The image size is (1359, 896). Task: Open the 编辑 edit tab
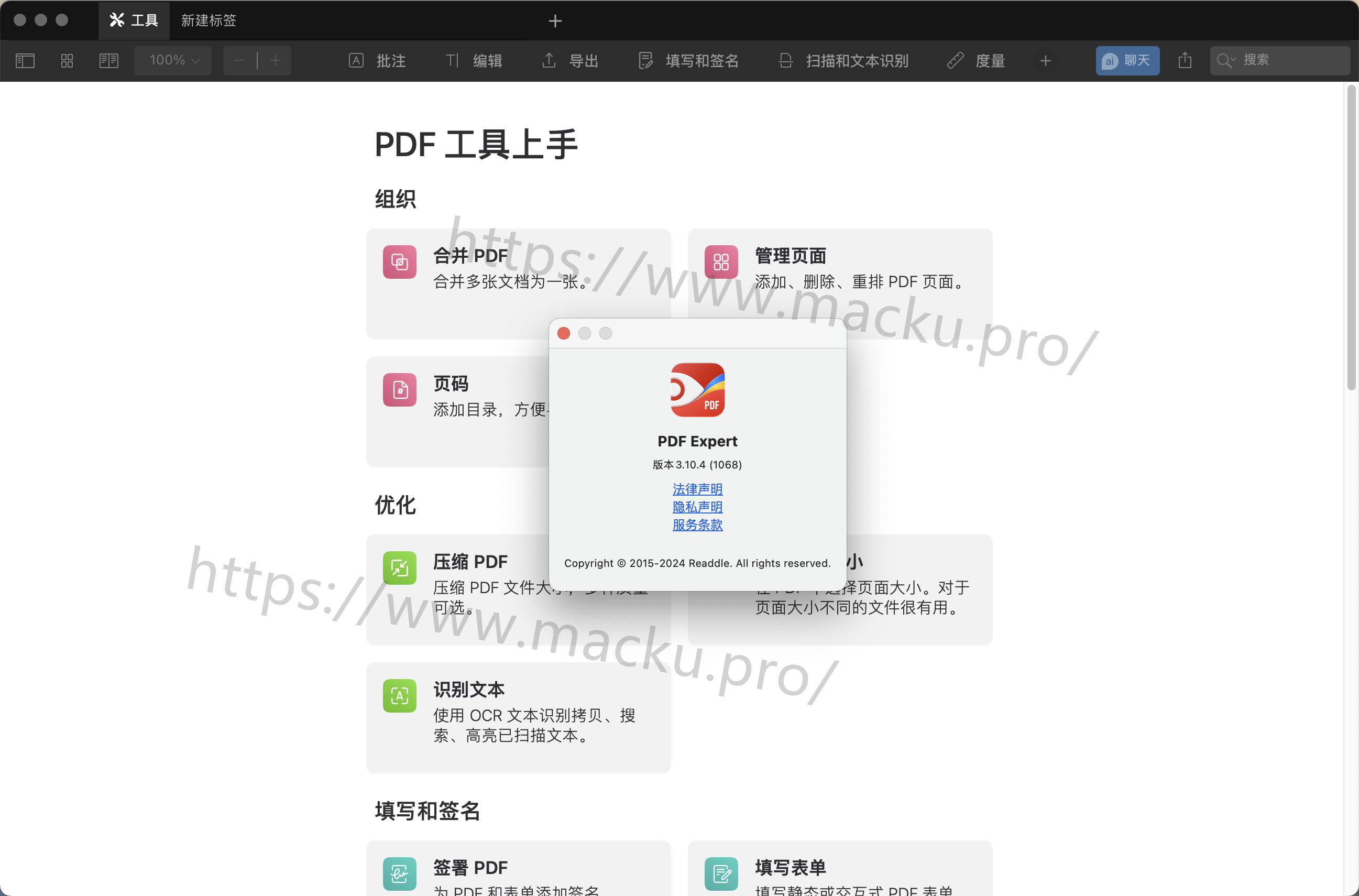coord(474,61)
